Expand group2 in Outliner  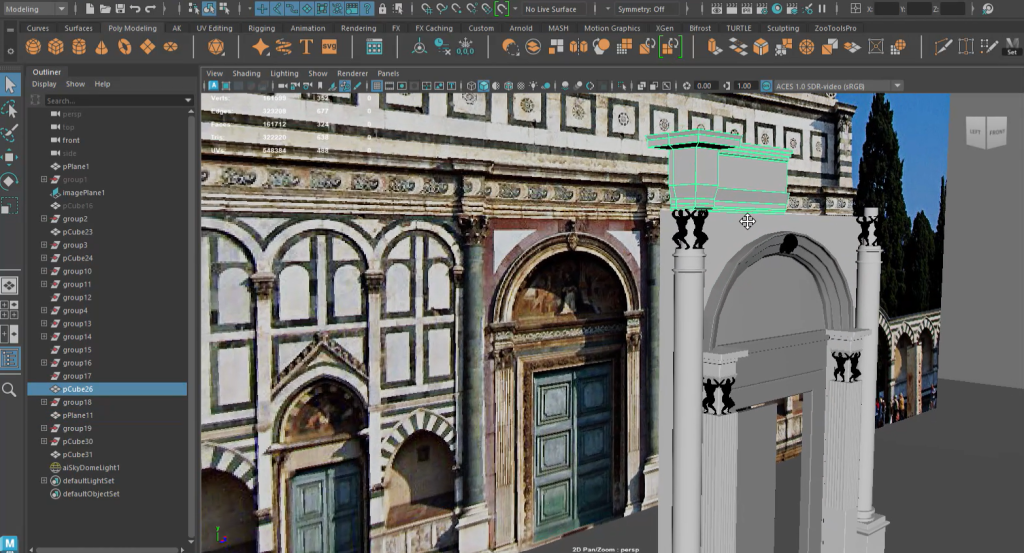tap(44, 219)
